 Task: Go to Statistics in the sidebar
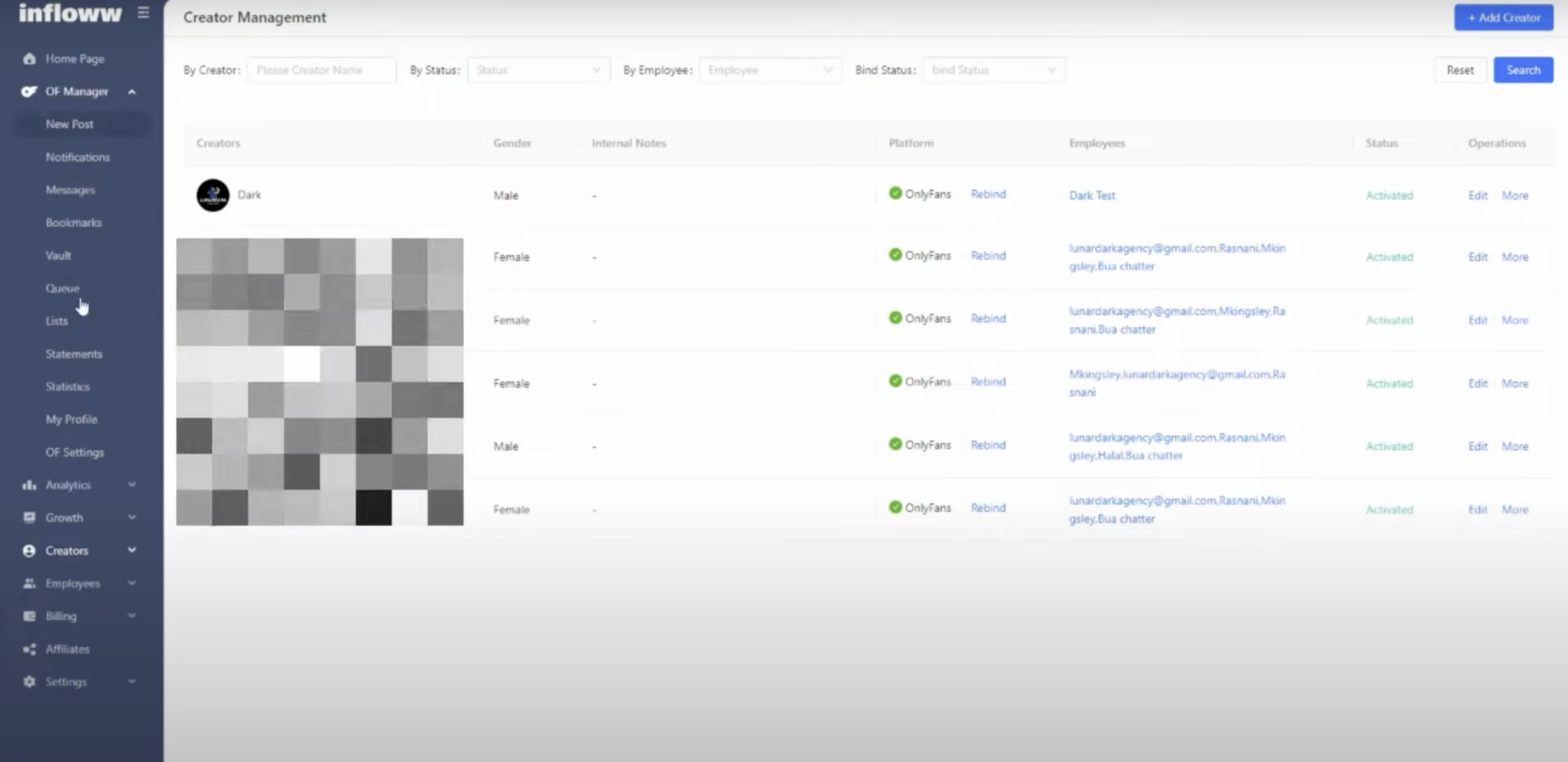click(67, 387)
